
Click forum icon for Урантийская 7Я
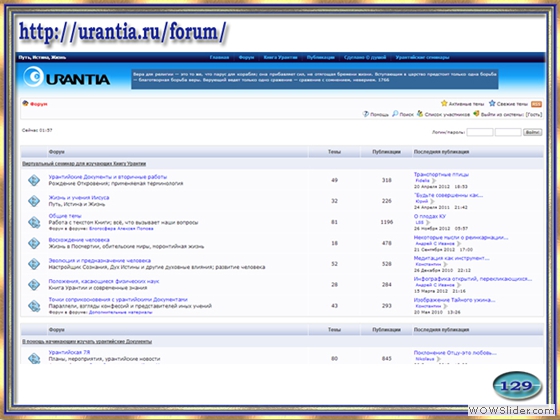coord(34,358)
